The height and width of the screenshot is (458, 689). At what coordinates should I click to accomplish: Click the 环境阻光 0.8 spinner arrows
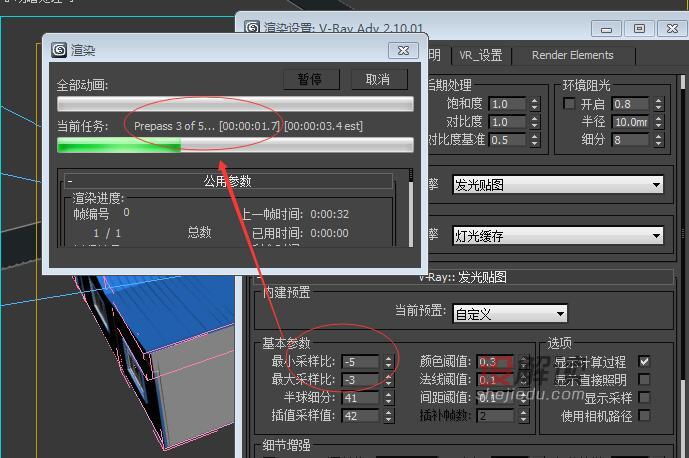[658, 104]
